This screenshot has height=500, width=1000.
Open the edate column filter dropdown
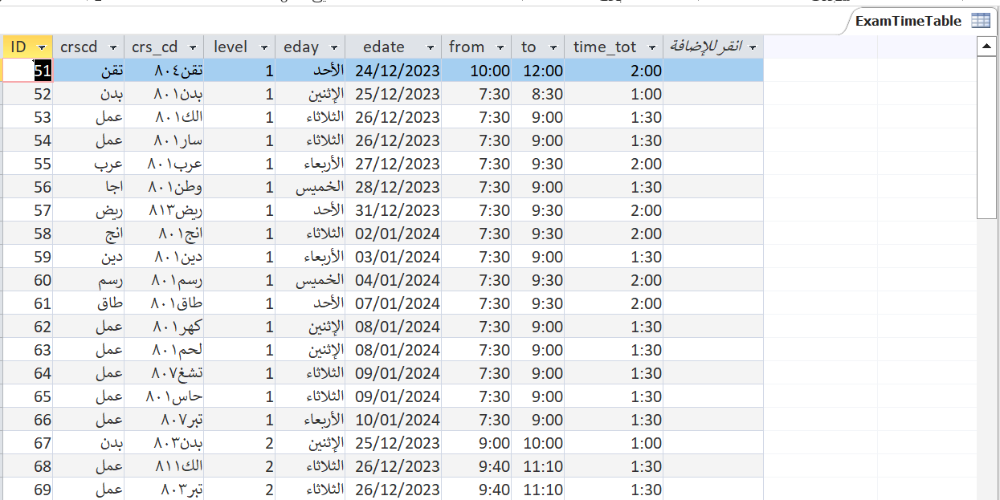(x=430, y=47)
